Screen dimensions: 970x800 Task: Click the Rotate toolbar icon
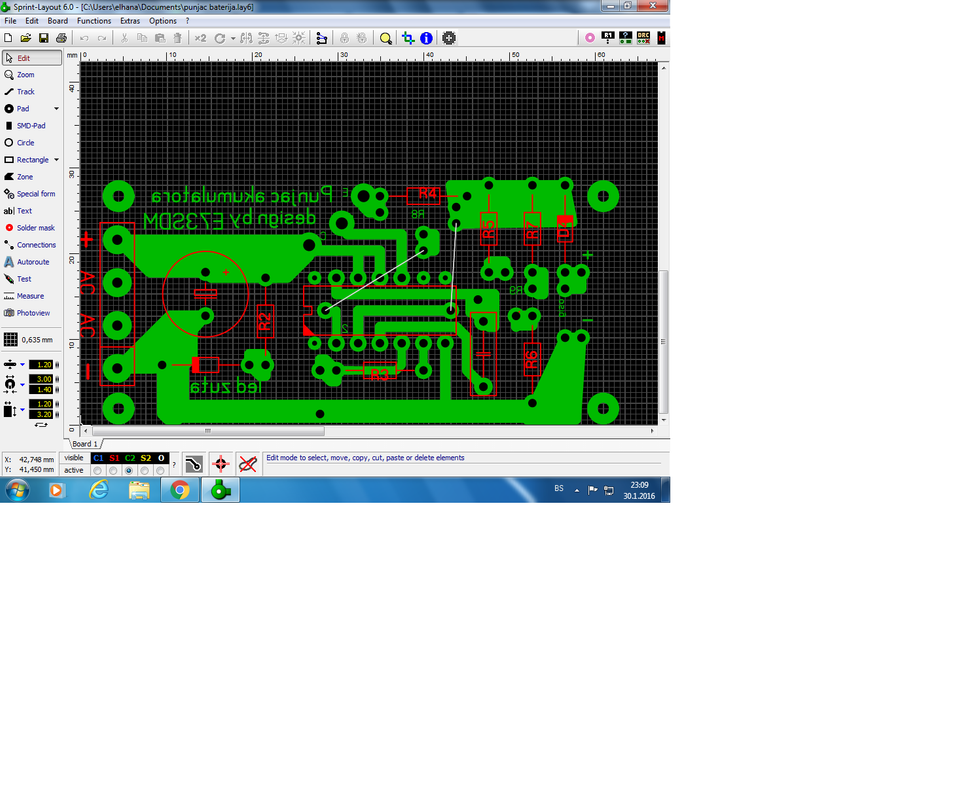[219, 38]
